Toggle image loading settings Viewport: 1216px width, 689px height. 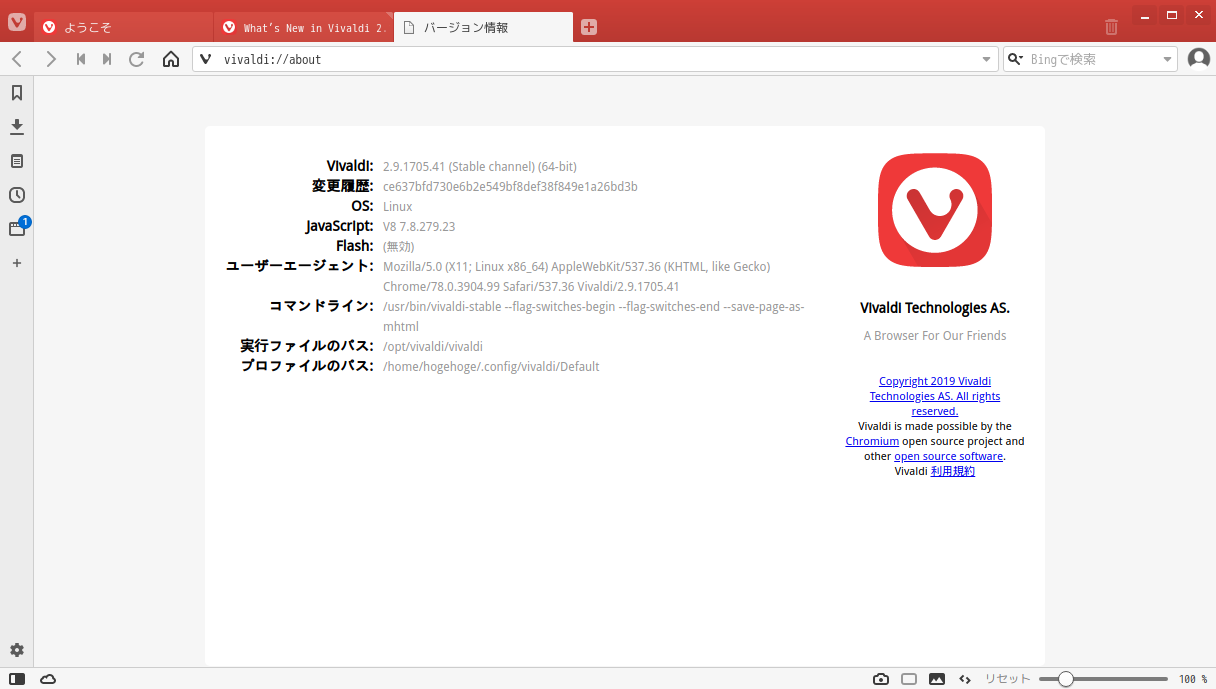coord(937,679)
